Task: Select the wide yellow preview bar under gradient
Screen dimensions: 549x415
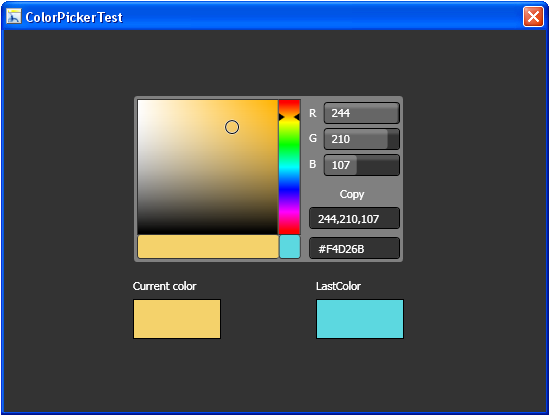Action: click(208, 247)
